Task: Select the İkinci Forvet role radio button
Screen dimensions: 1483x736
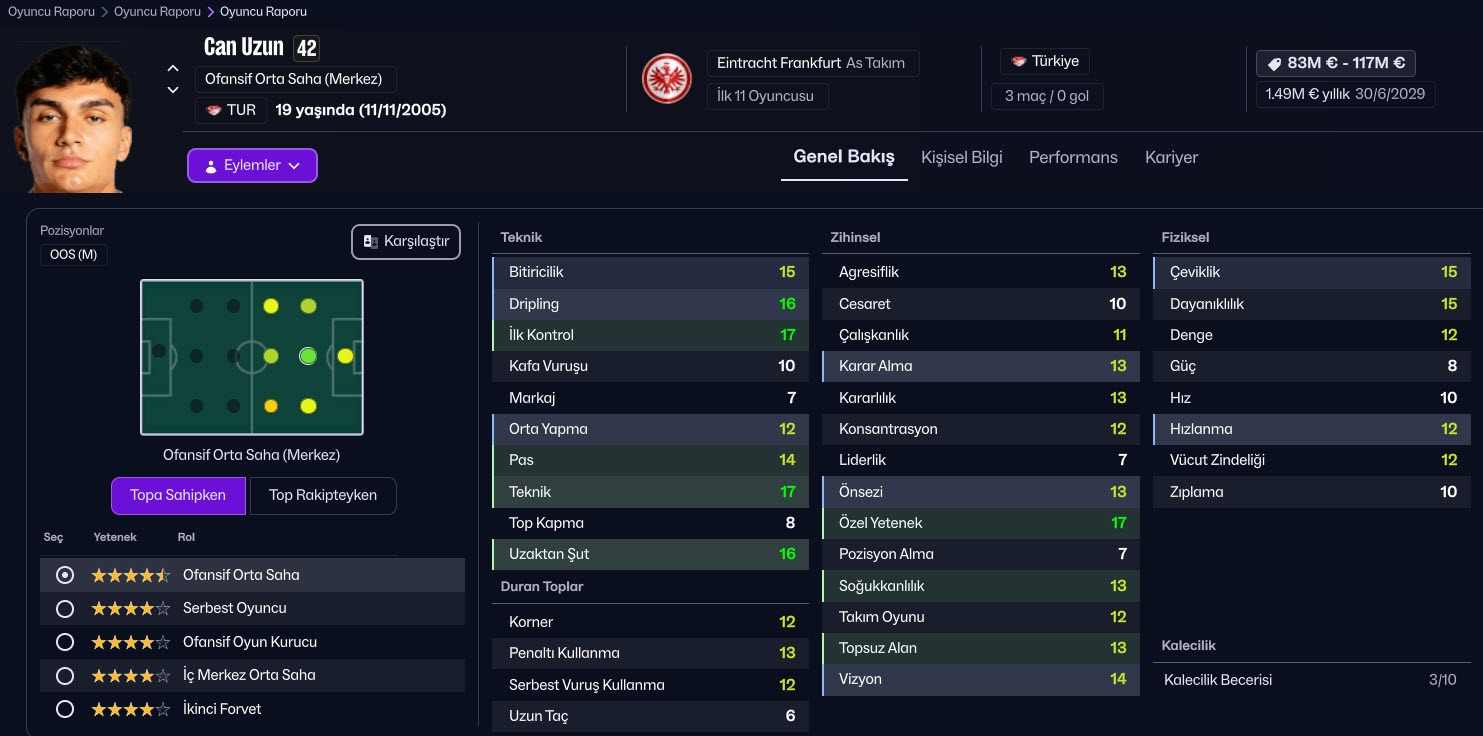Action: (x=65, y=709)
